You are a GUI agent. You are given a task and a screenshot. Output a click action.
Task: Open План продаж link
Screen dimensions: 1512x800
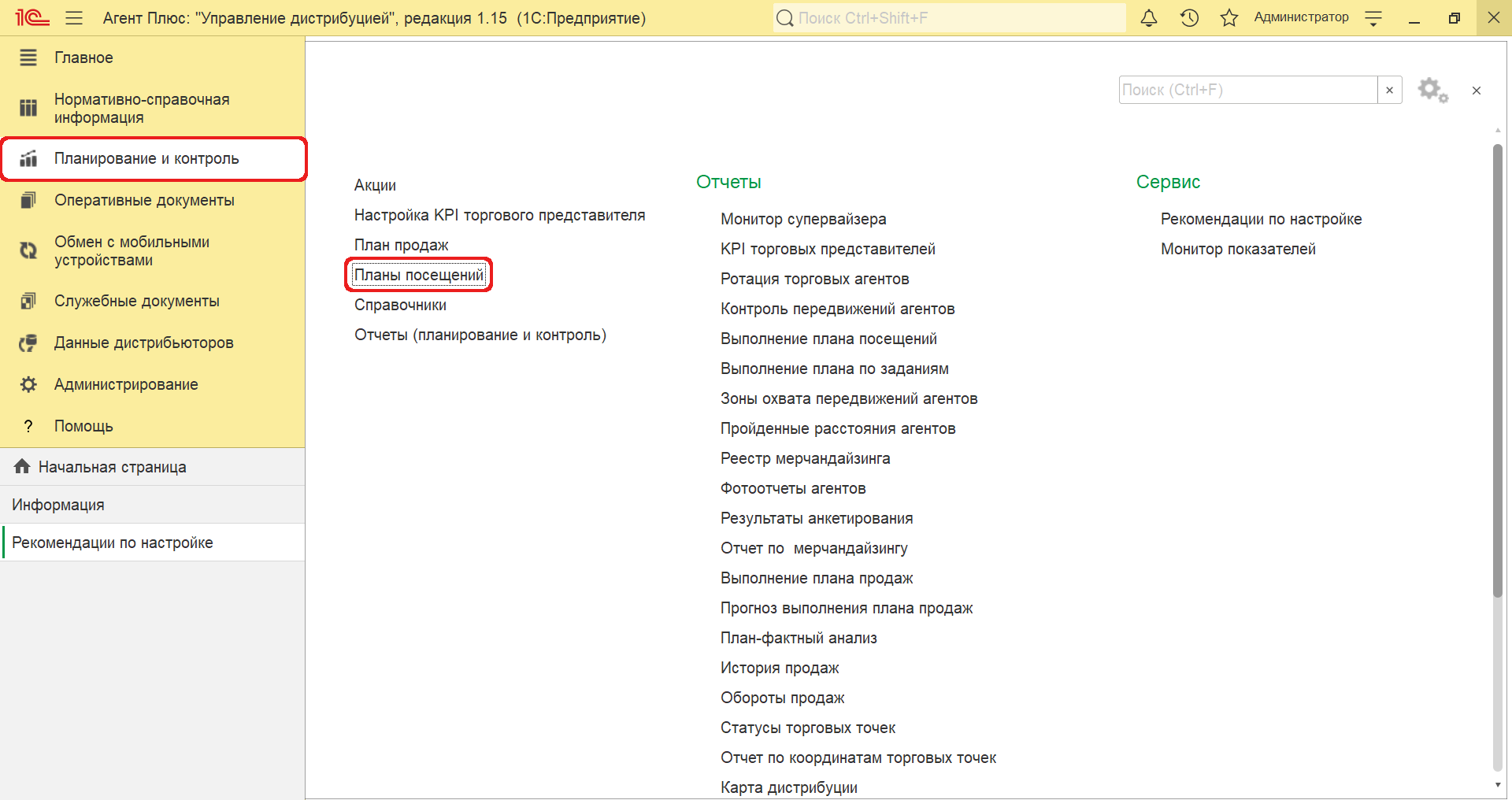click(x=401, y=245)
